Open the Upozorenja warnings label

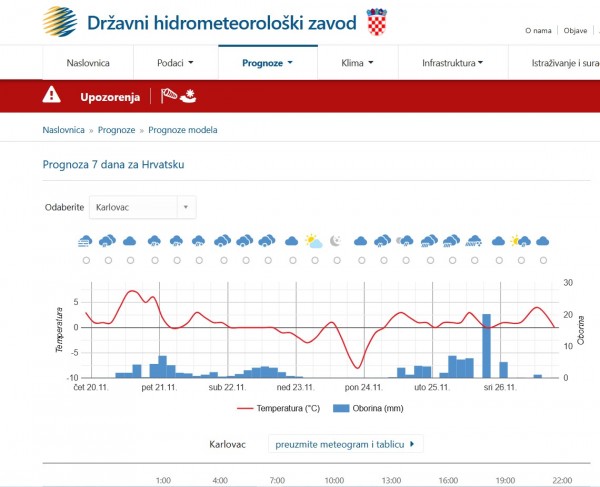coord(110,97)
